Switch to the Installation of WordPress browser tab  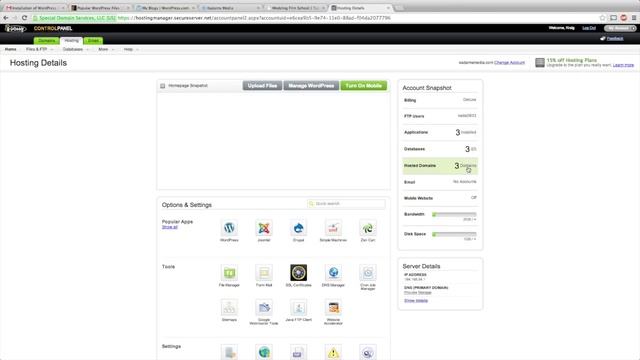[x=34, y=8]
